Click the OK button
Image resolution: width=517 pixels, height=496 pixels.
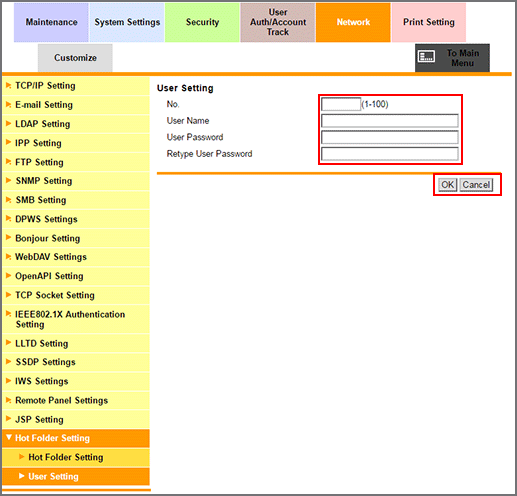point(447,185)
